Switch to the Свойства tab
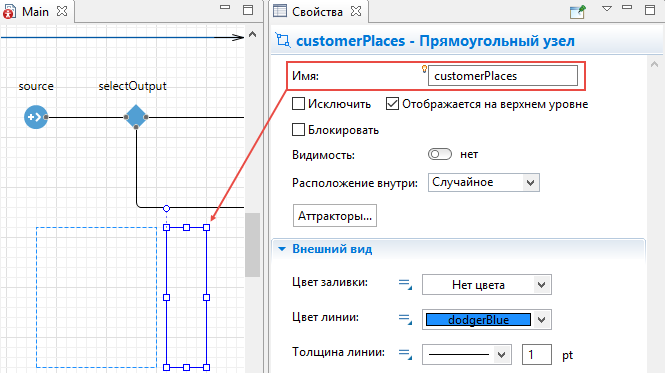Image resolution: width=665 pixels, height=373 pixels. [317, 11]
